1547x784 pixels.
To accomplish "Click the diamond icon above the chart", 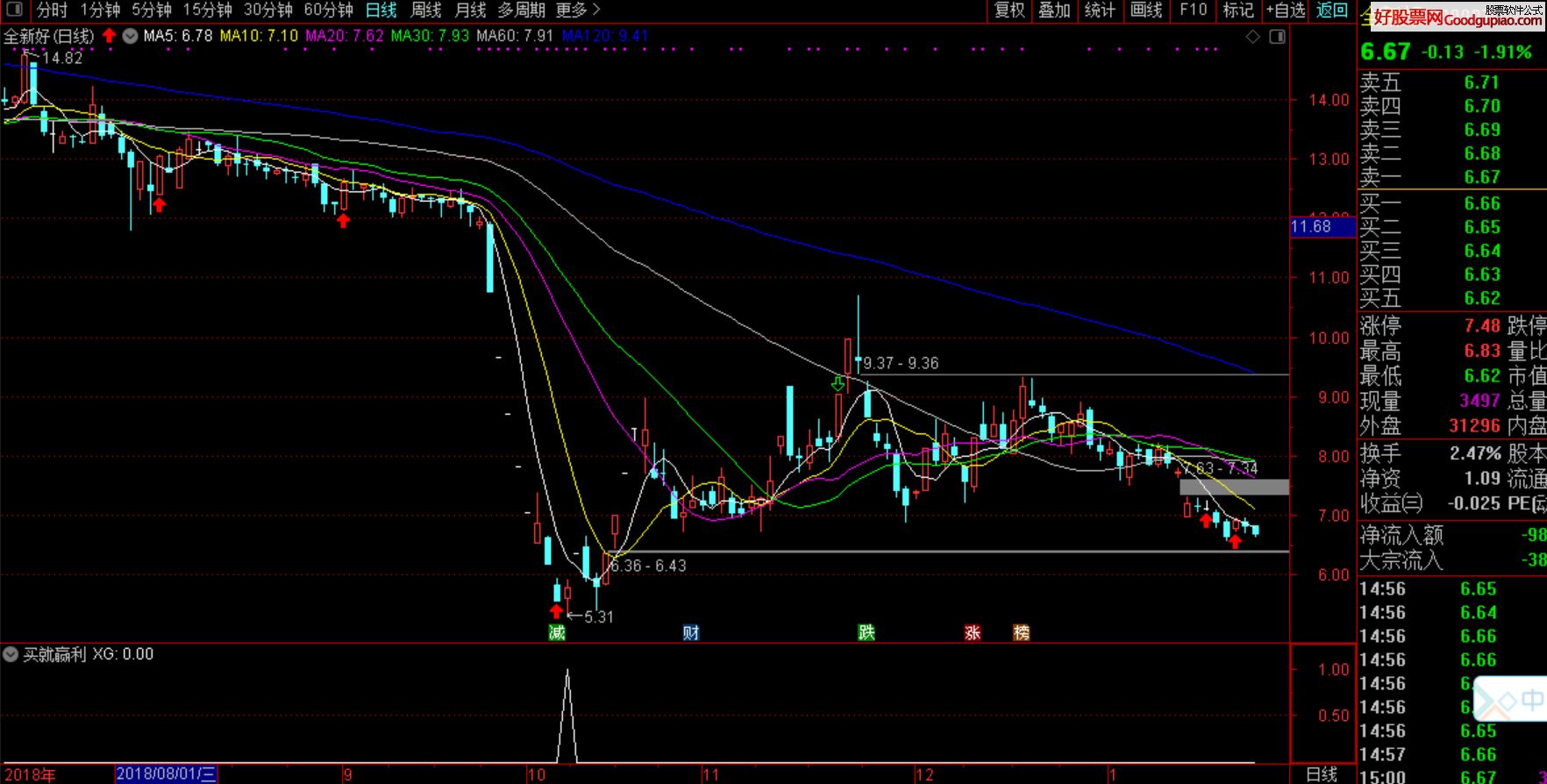I will click(x=1253, y=36).
